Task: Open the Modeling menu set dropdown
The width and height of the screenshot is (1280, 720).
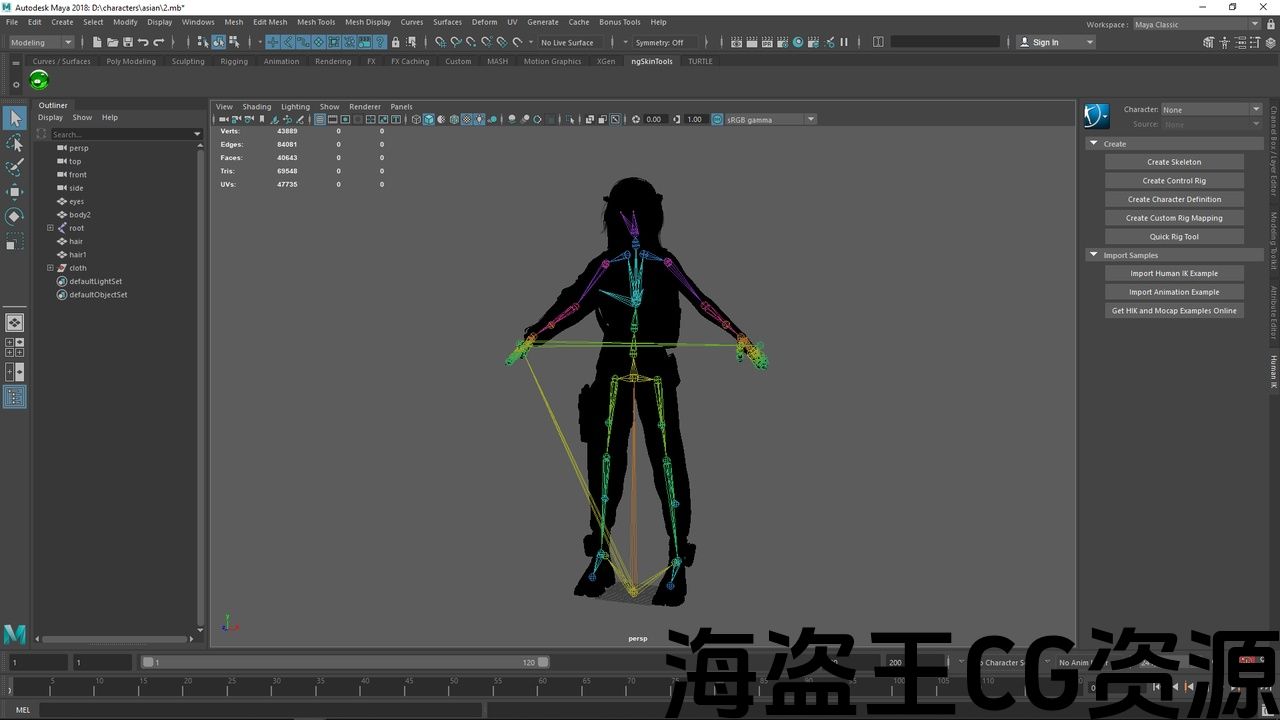Action: coord(41,42)
